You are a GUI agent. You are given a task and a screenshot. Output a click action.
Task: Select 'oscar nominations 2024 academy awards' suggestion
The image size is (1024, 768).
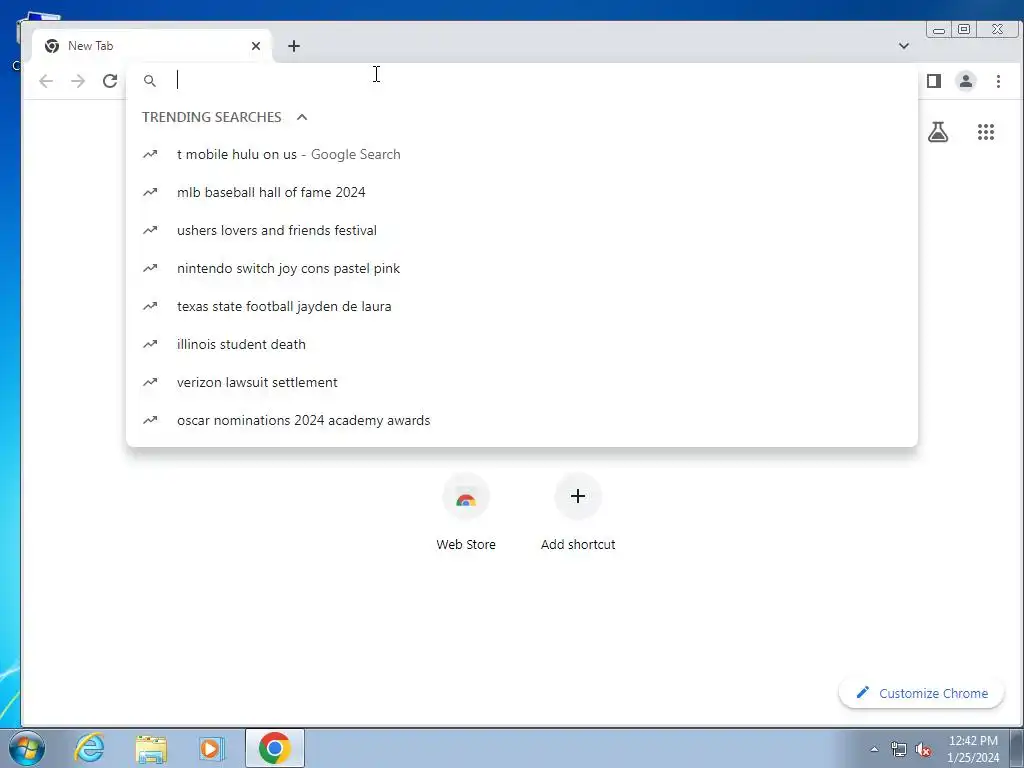tap(522, 420)
